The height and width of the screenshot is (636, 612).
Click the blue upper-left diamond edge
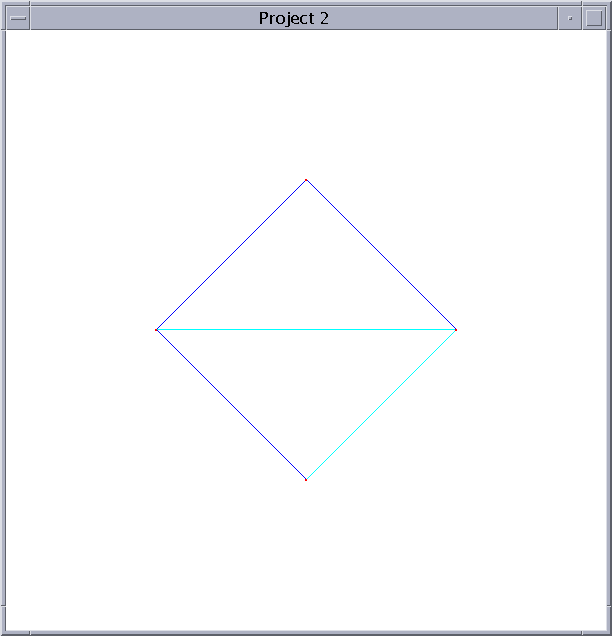(x=231, y=255)
